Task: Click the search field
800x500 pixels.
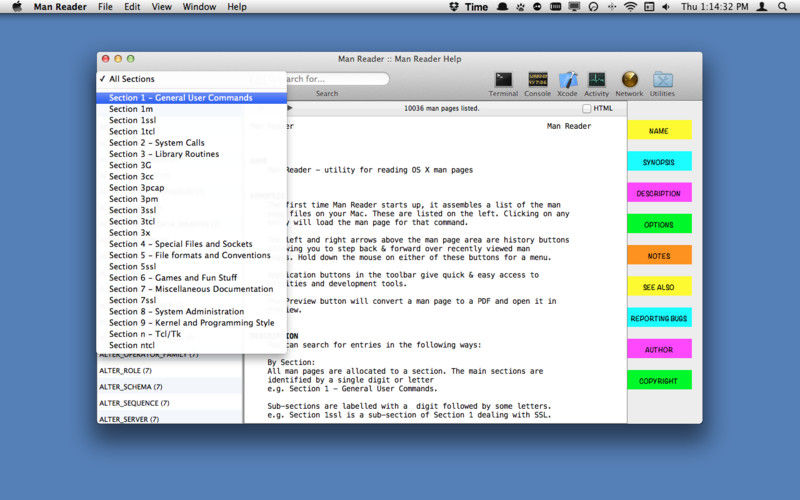Action: (337, 79)
